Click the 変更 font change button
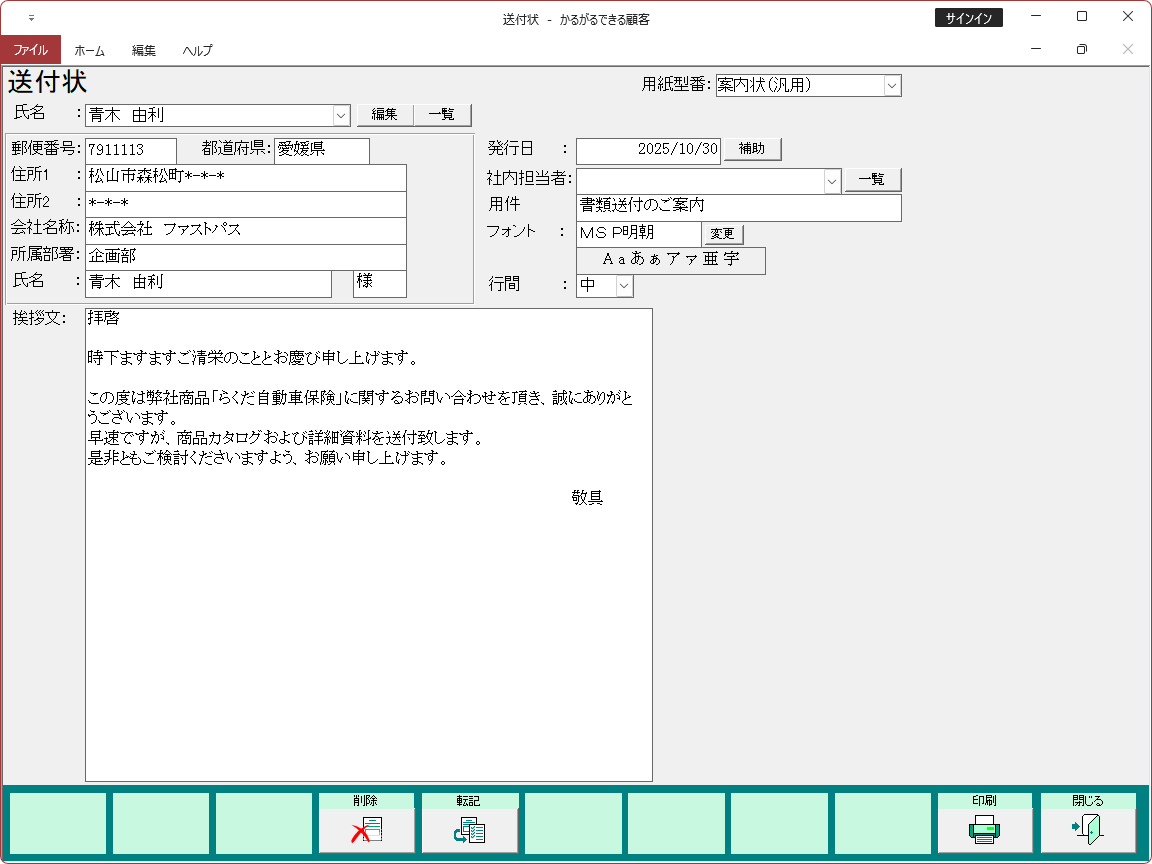This screenshot has width=1152, height=864. [722, 234]
